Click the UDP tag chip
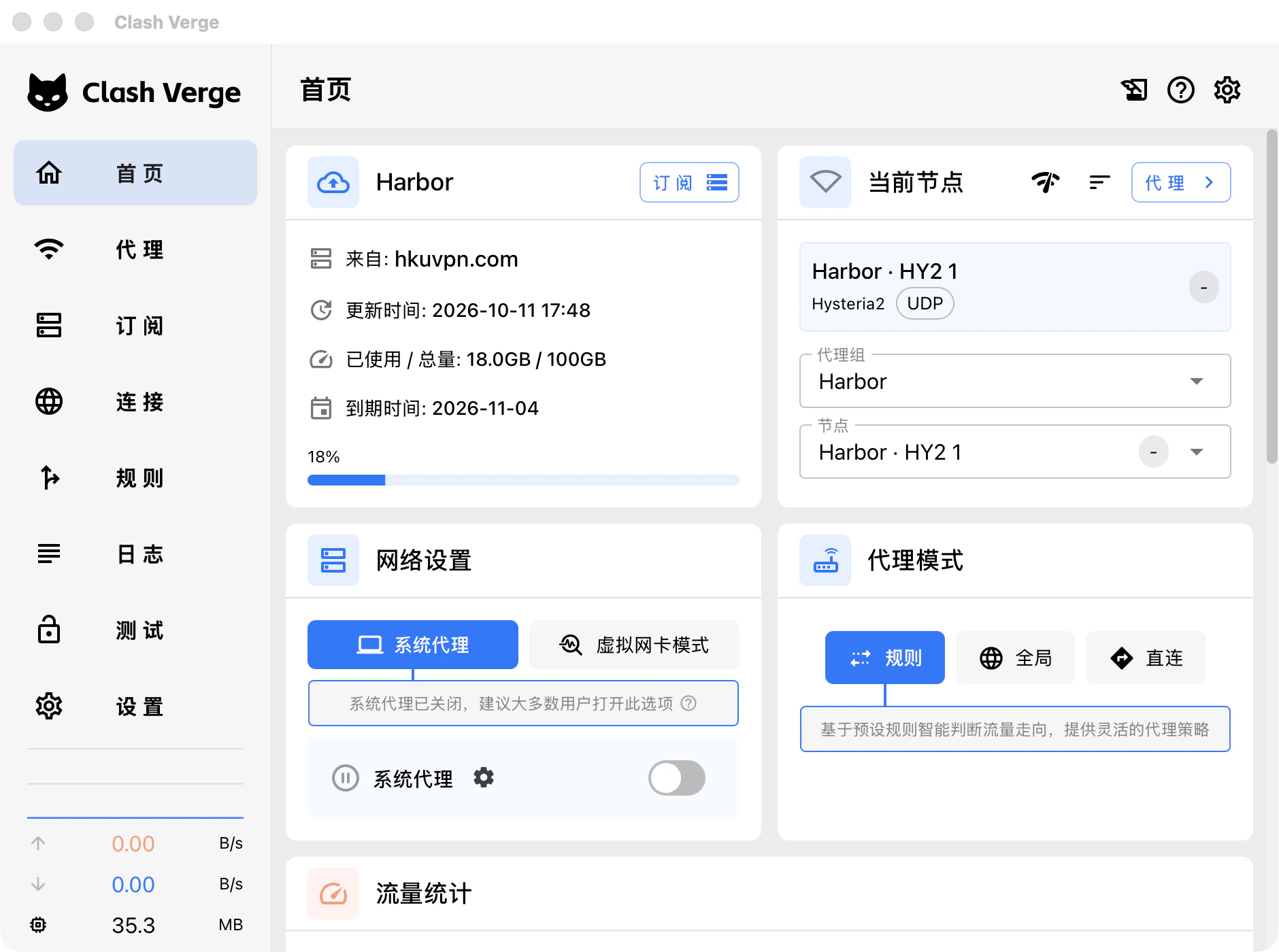 925,303
